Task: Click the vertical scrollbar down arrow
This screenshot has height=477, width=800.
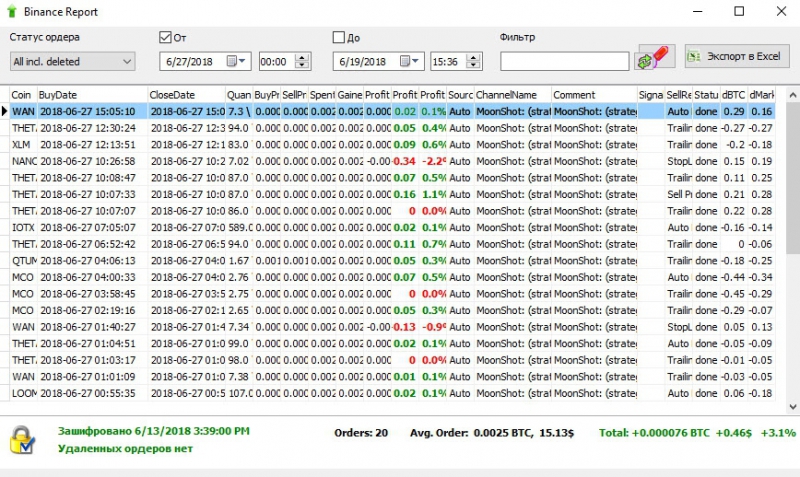Action: 792,407
